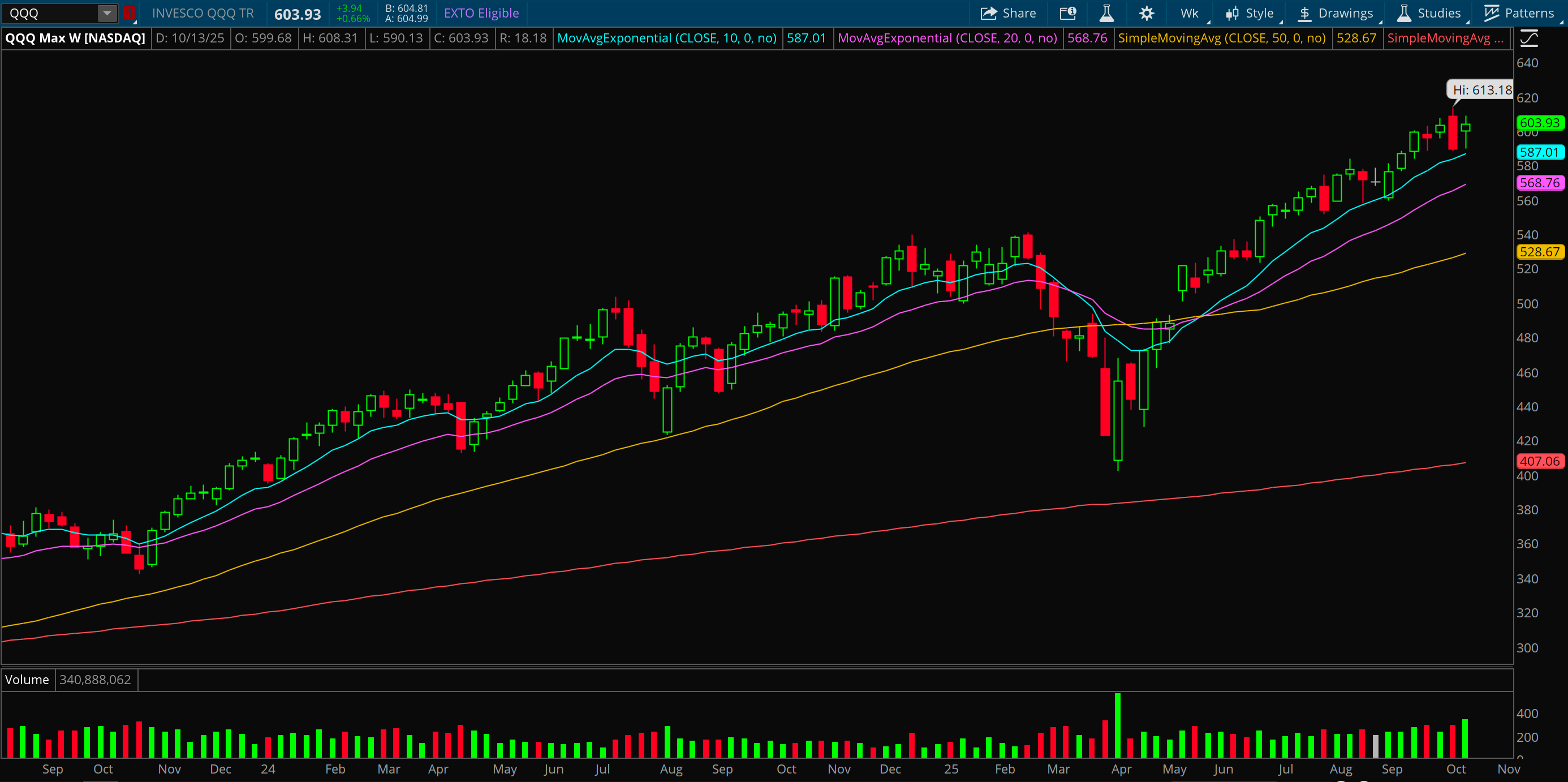Toggle the axis scale curve icon

click(x=1529, y=39)
